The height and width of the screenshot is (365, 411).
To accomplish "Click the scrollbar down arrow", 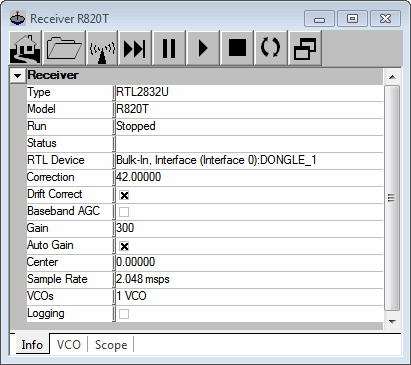I will click(x=392, y=322).
